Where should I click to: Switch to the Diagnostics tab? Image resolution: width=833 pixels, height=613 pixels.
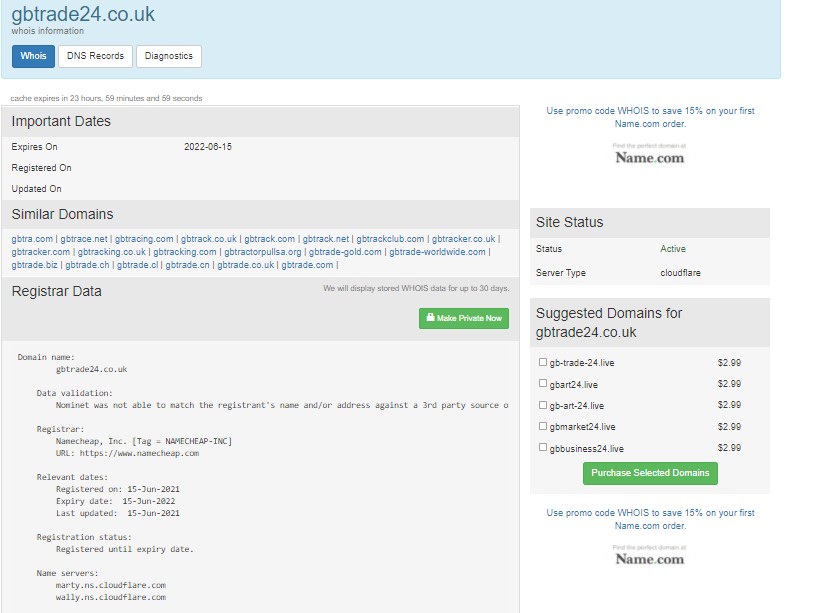[x=168, y=56]
